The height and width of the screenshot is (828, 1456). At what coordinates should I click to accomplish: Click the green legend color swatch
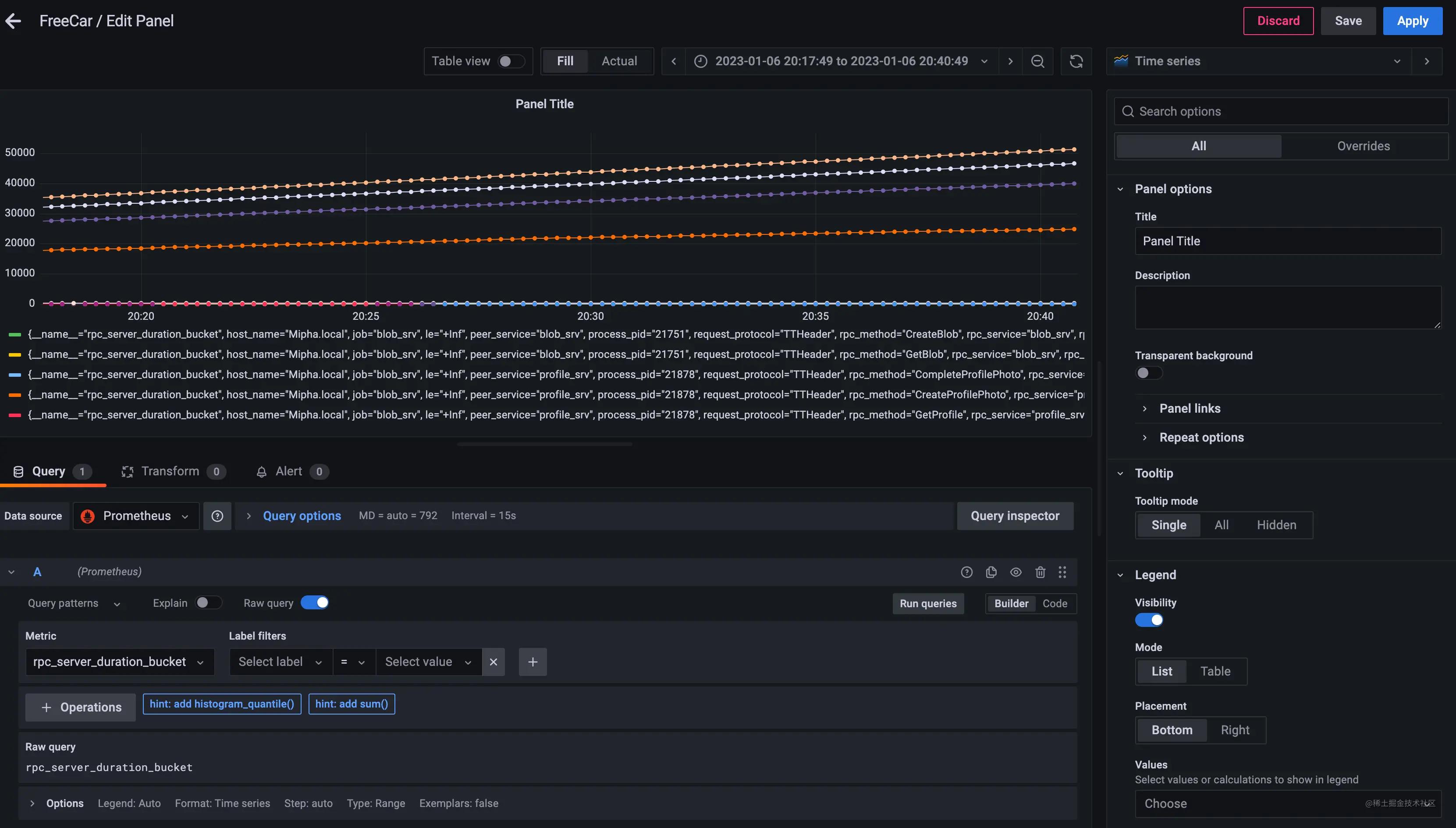coord(15,334)
